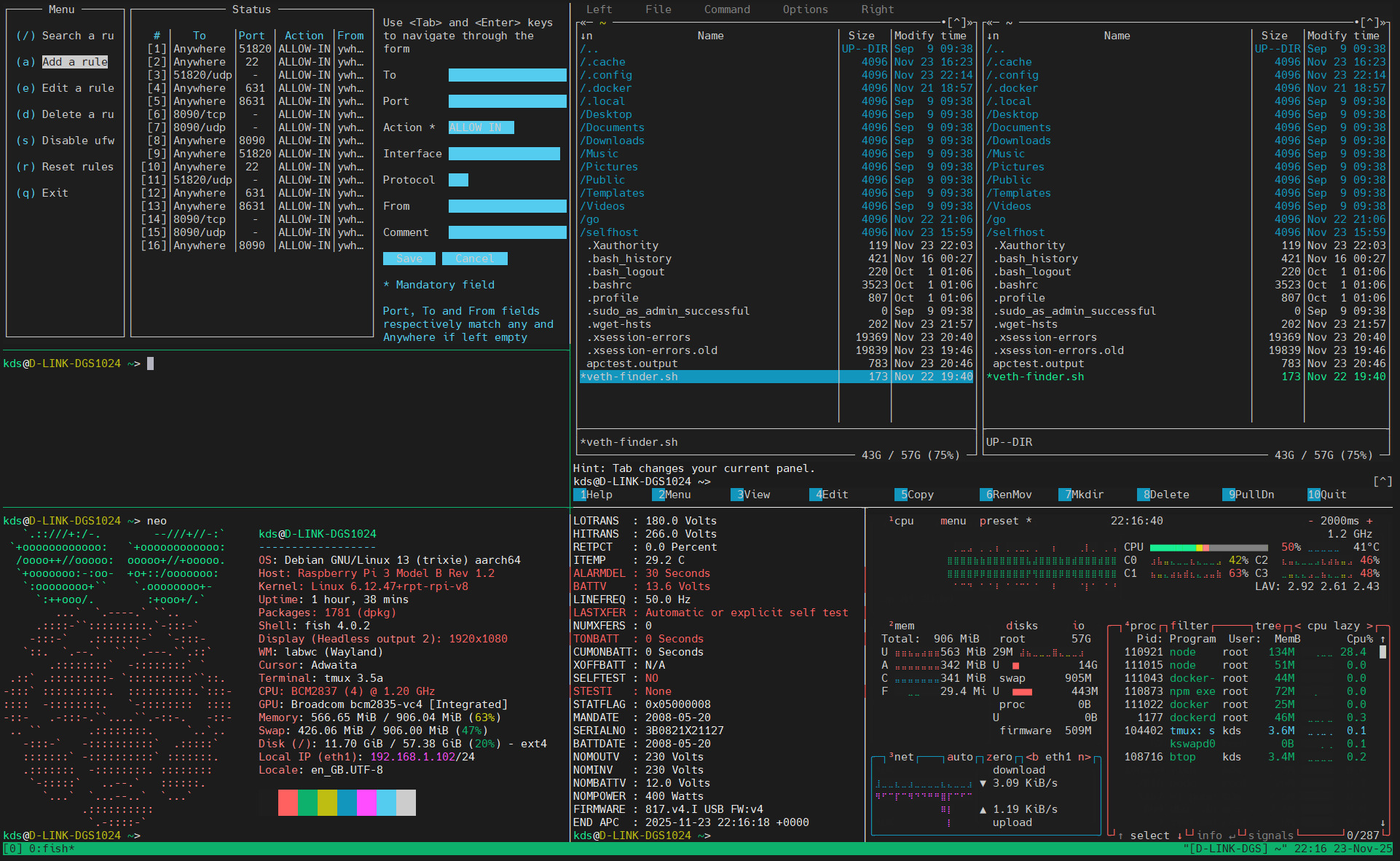Click the next-interface 'n>' arrow in net box

pyautogui.click(x=1084, y=757)
